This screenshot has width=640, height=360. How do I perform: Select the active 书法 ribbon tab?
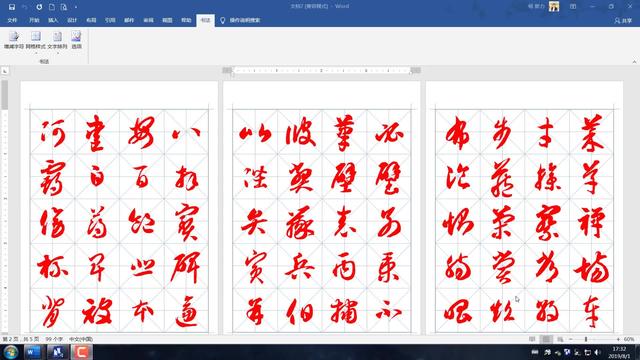tap(205, 20)
